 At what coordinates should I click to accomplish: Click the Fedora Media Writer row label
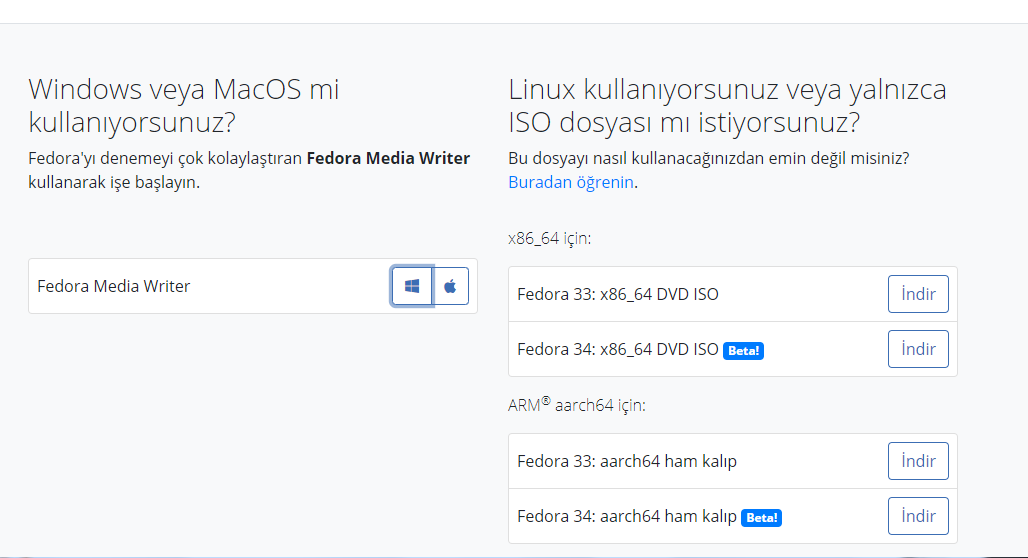(x=113, y=286)
